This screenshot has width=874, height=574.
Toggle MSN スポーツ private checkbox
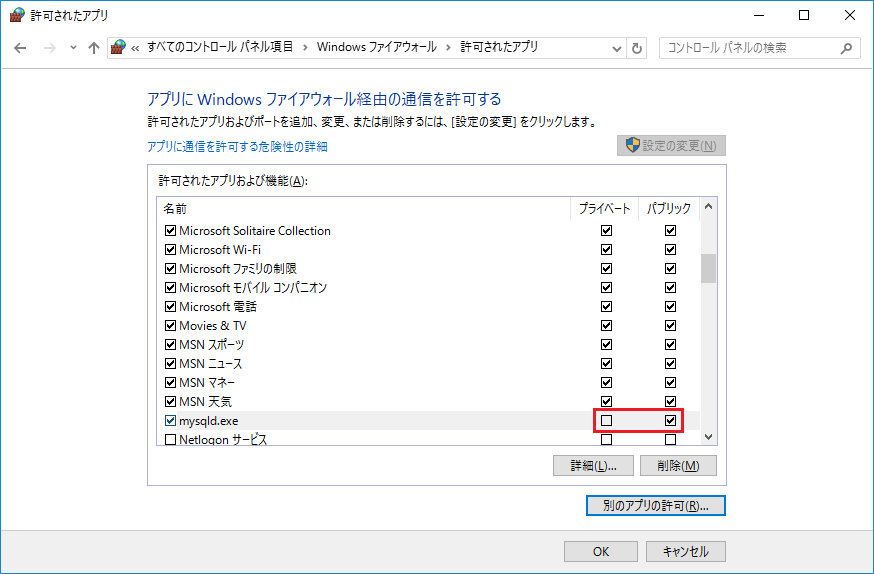click(606, 344)
